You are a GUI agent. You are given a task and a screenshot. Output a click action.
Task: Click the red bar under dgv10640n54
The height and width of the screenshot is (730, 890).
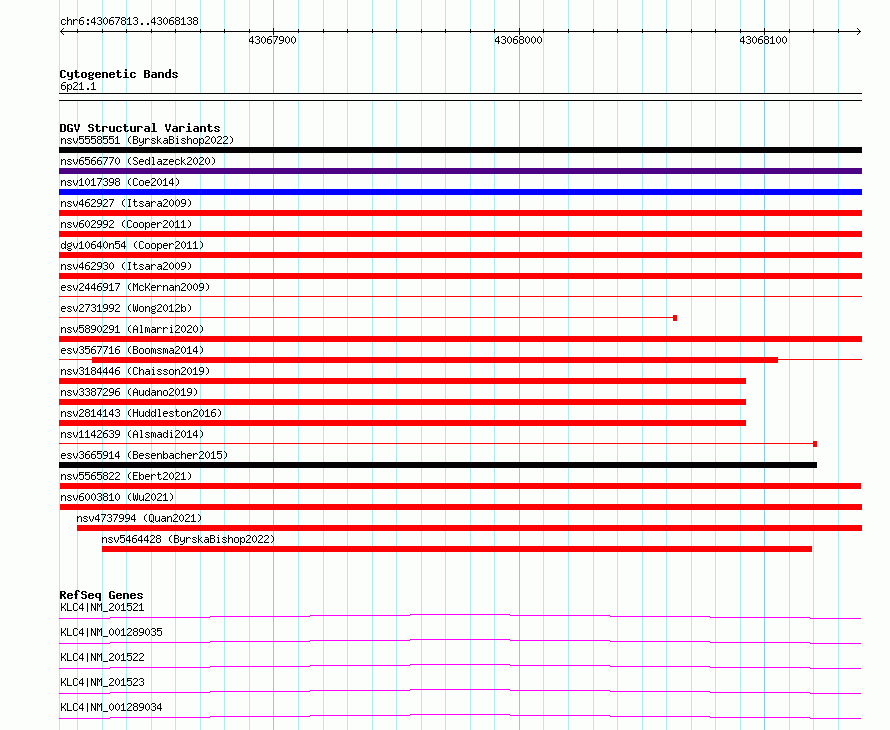coord(460,255)
